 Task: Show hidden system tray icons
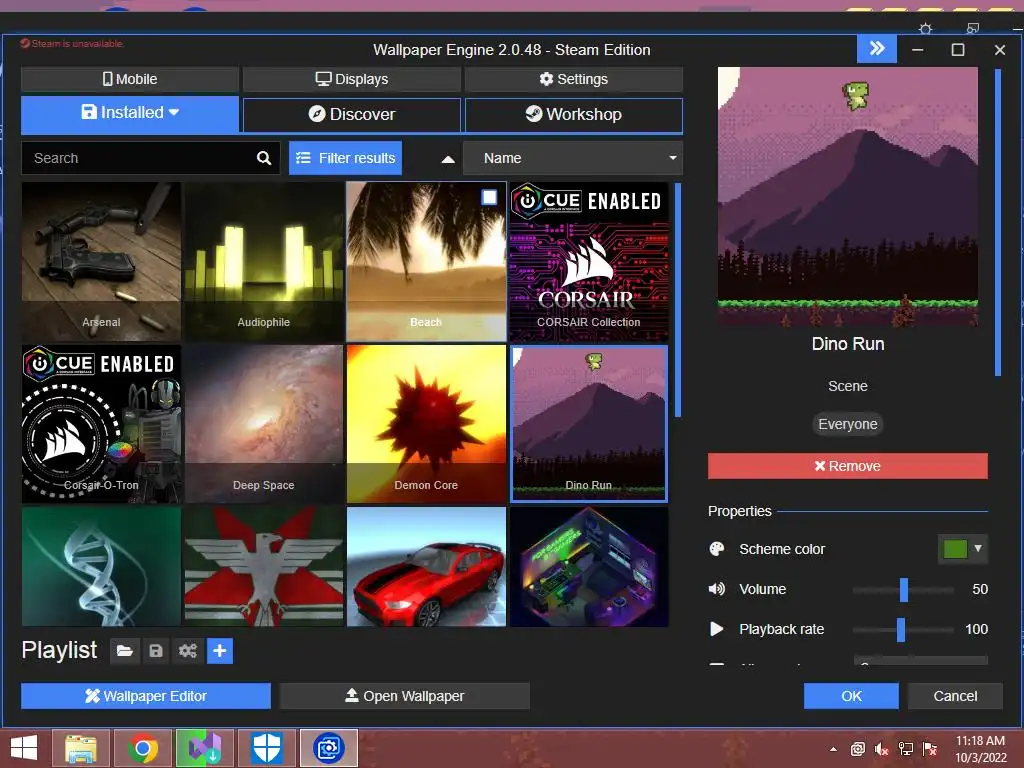(x=833, y=749)
